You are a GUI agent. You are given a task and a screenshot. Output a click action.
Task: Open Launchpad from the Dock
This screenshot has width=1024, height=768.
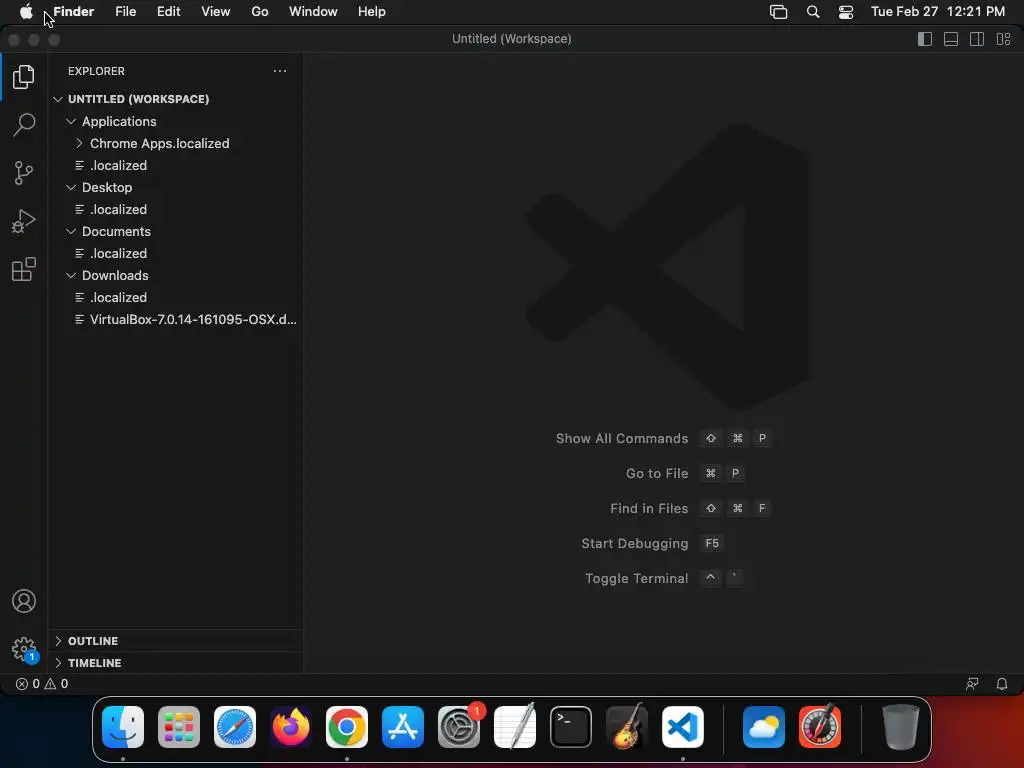click(179, 727)
